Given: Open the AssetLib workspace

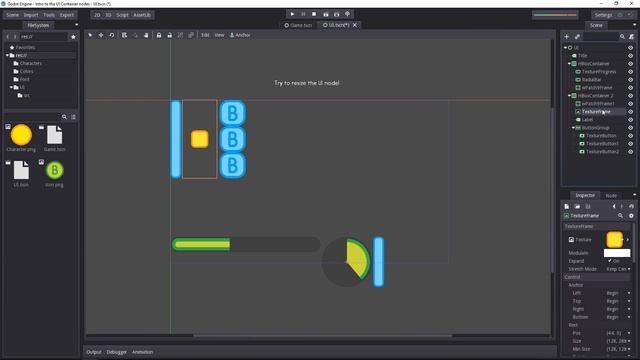Looking at the screenshot, I should 142,15.
